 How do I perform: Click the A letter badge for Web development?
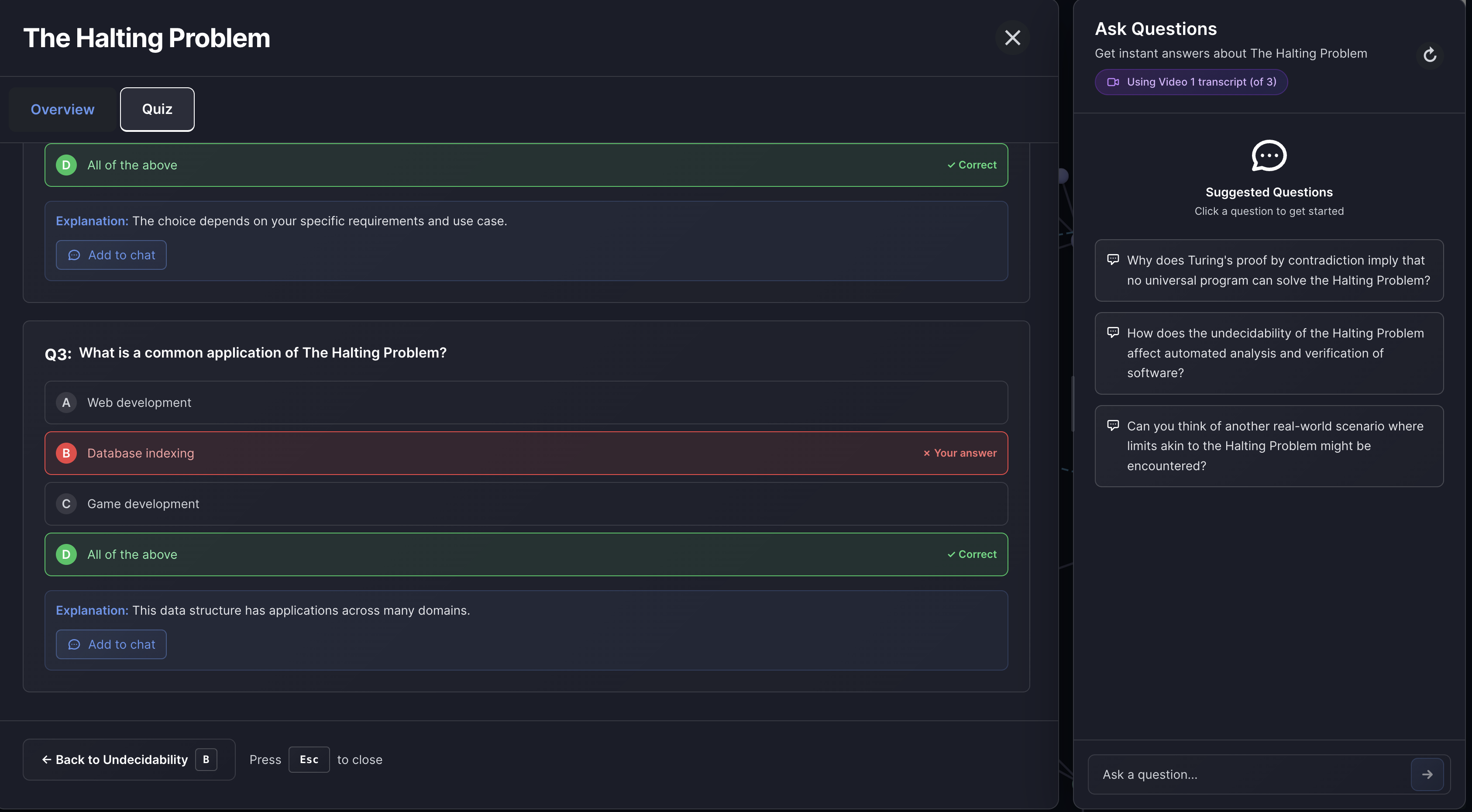click(x=66, y=403)
